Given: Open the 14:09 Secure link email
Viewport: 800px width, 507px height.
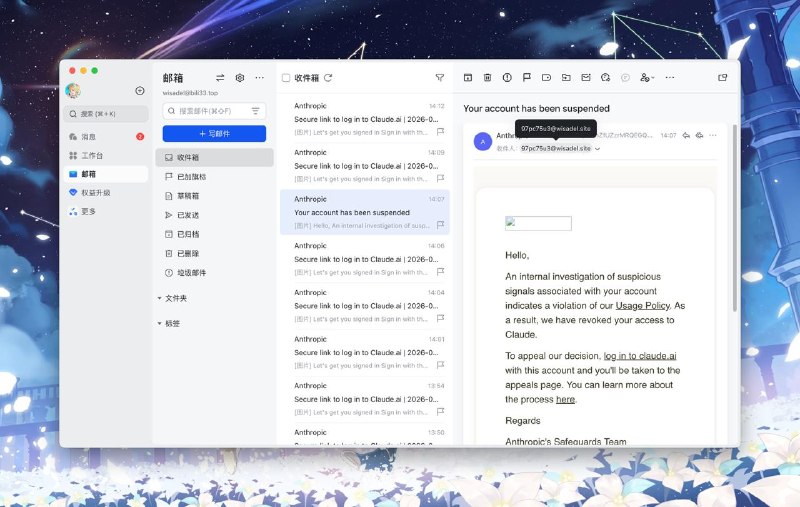Looking at the screenshot, I should [x=365, y=166].
